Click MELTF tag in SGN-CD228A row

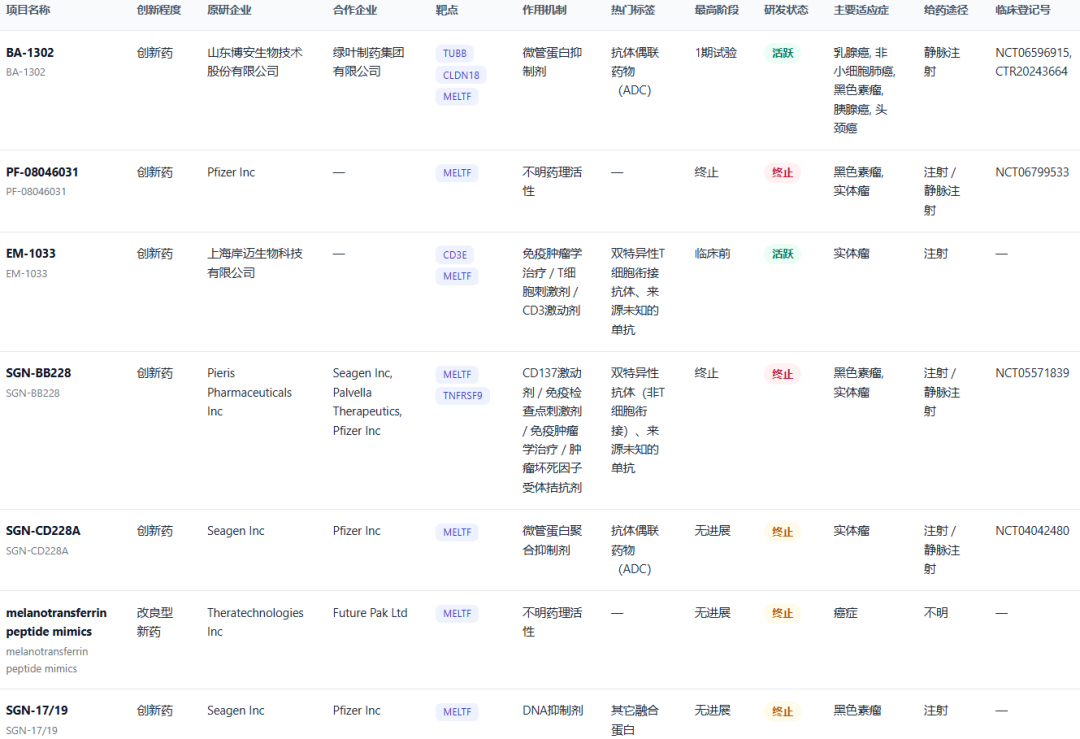(x=457, y=532)
